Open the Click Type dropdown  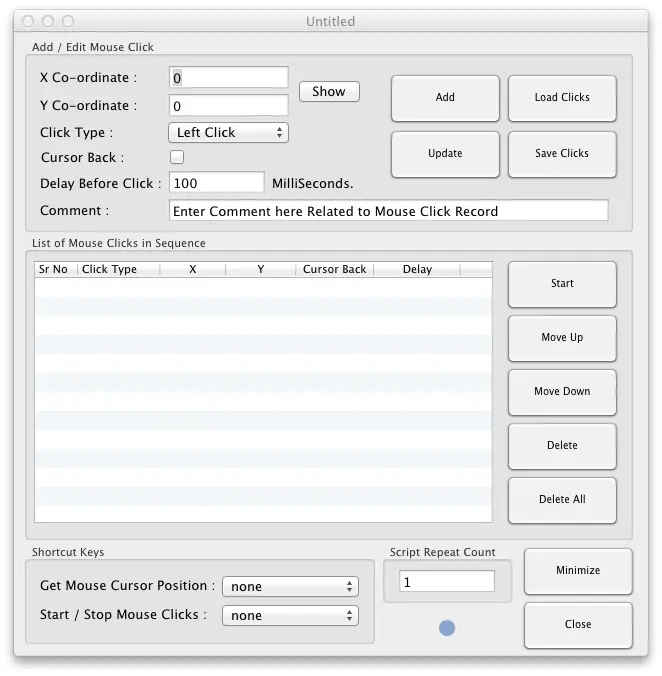pyautogui.click(x=228, y=132)
